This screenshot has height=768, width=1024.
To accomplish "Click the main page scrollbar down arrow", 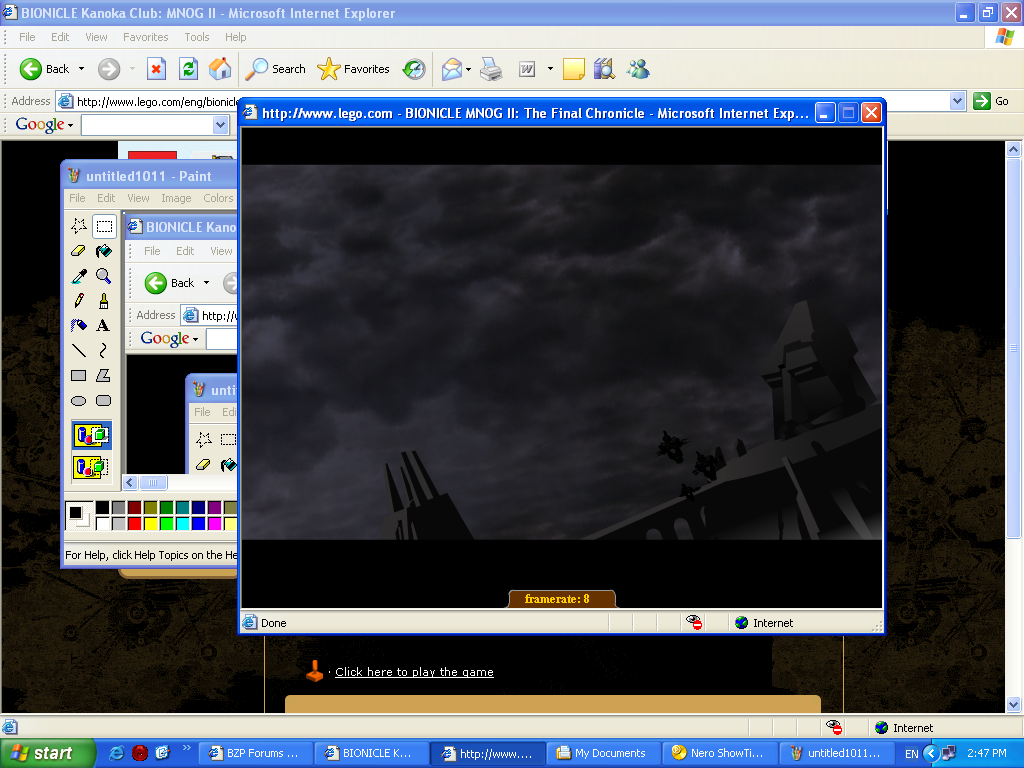I will pyautogui.click(x=1014, y=705).
